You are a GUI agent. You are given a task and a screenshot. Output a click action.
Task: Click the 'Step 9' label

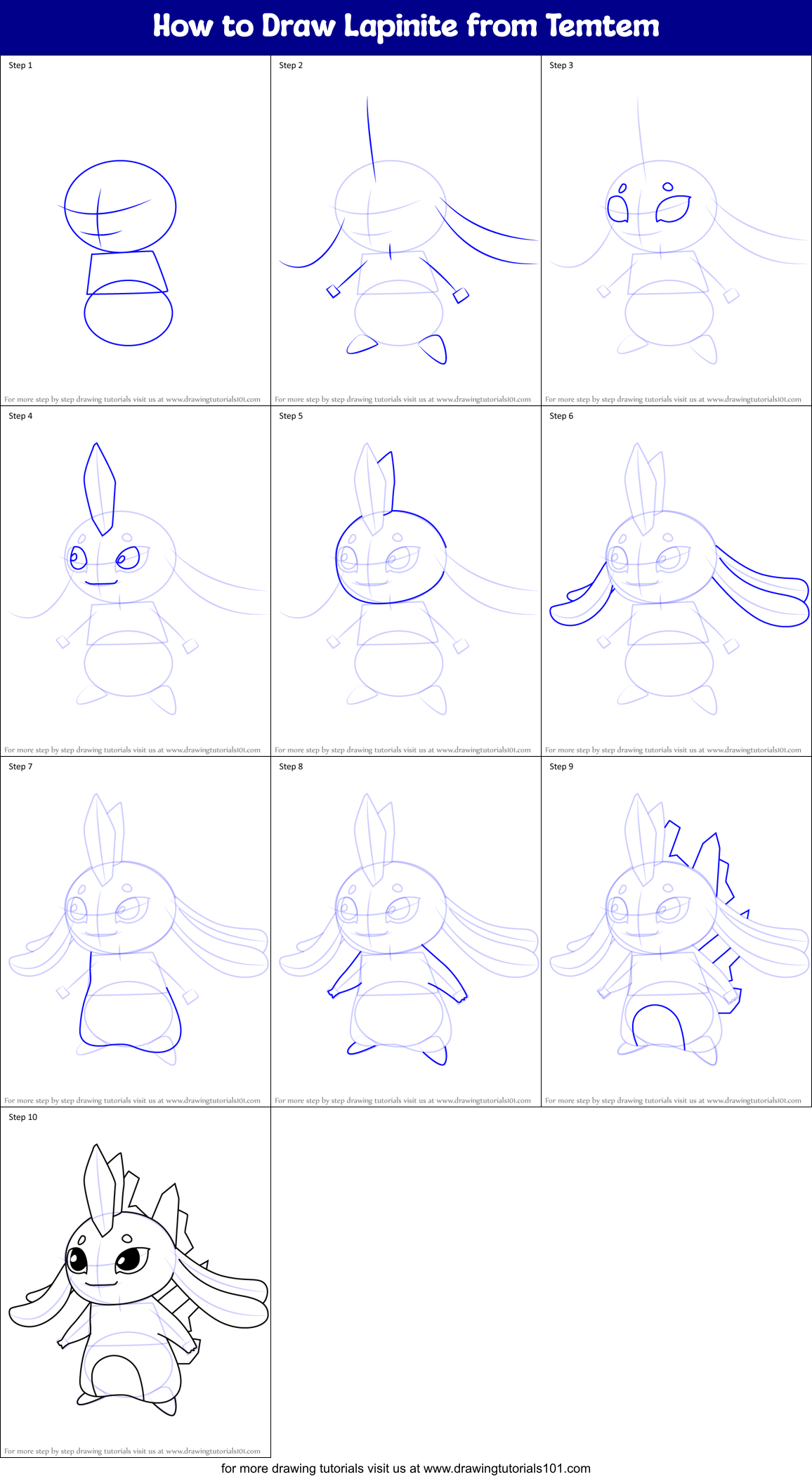coord(561,767)
